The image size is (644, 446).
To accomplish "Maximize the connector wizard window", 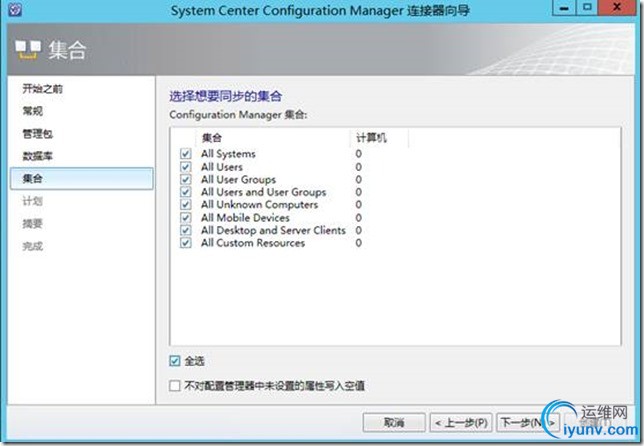I will pyautogui.click(x=587, y=8).
